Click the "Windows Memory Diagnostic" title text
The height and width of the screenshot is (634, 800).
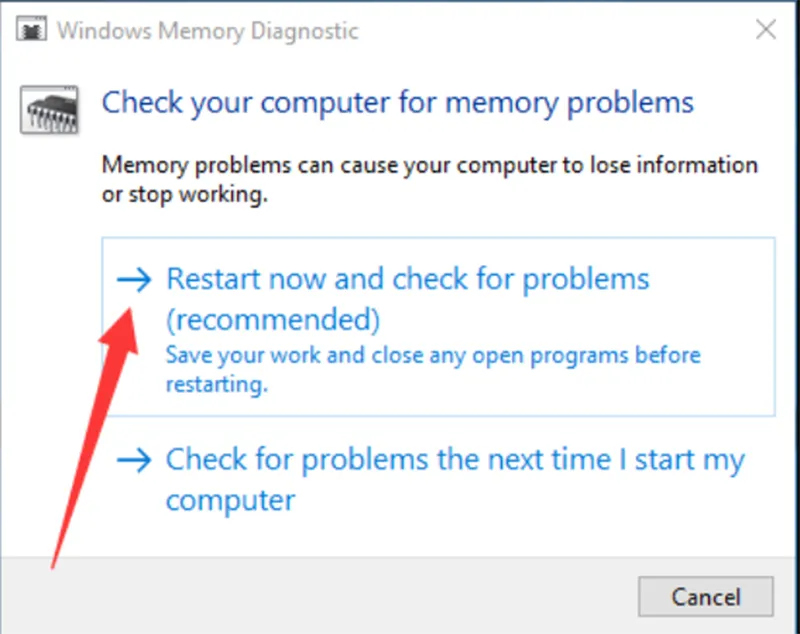click(207, 30)
